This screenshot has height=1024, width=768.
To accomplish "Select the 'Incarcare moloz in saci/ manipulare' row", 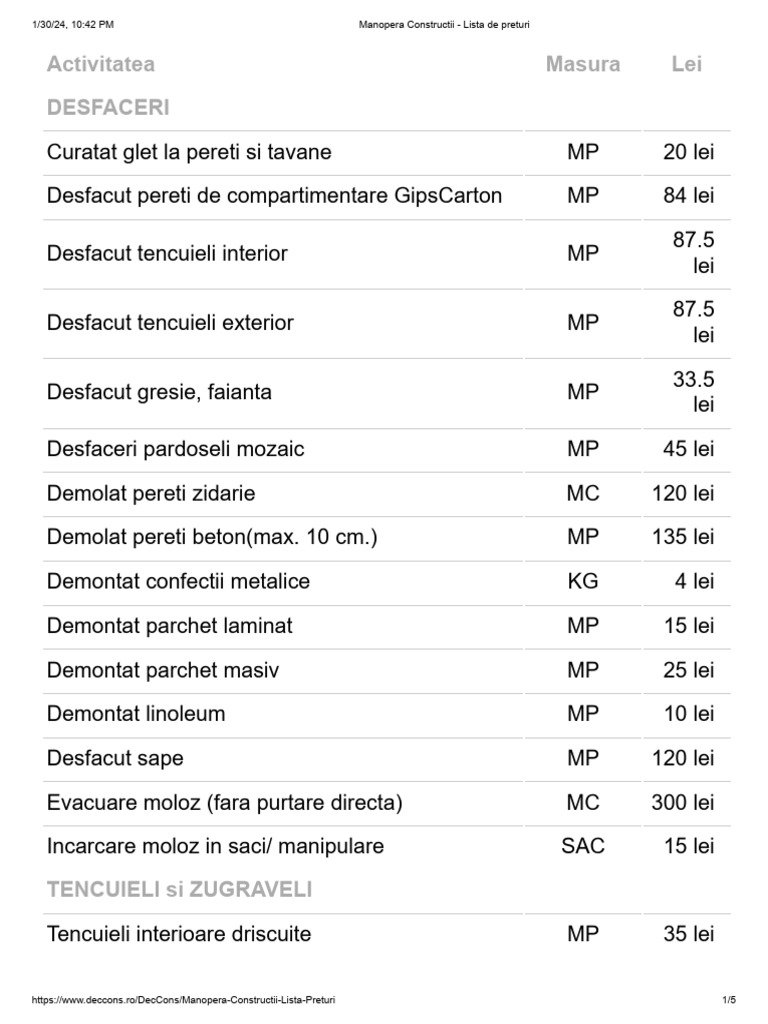I will point(215,846).
